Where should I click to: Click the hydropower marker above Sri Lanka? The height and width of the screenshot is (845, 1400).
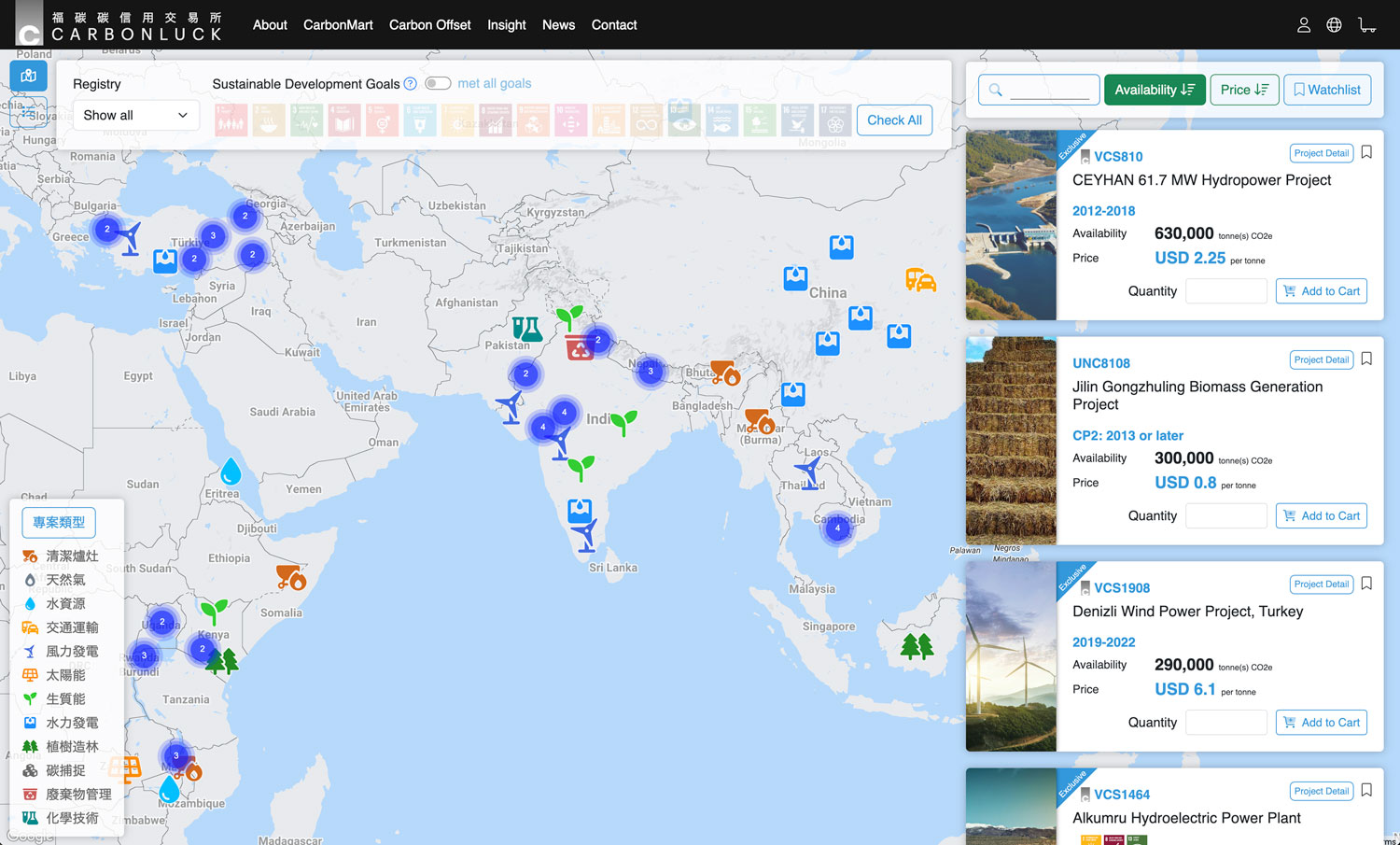tap(580, 511)
